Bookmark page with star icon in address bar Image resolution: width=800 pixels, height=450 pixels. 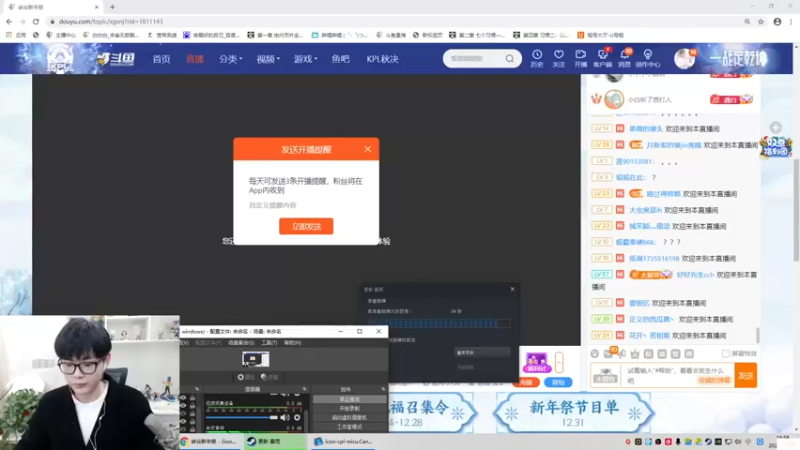761,21
